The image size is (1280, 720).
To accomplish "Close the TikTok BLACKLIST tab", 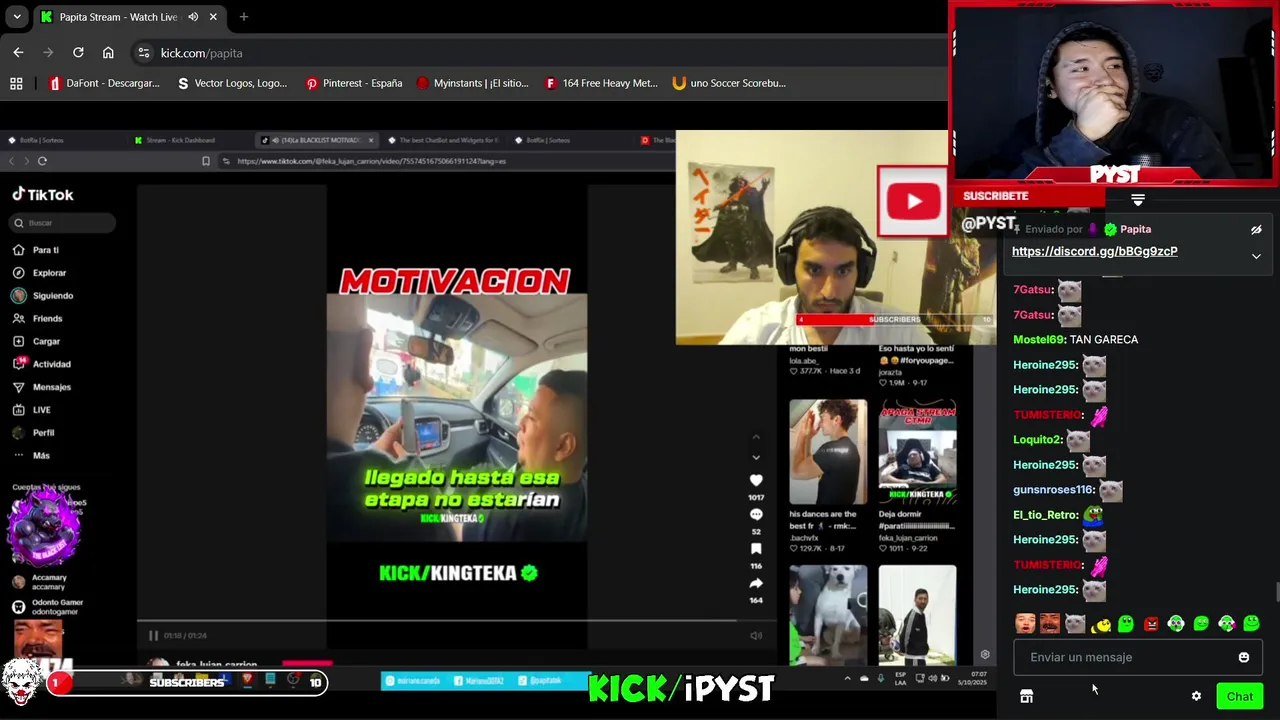I will (371, 140).
